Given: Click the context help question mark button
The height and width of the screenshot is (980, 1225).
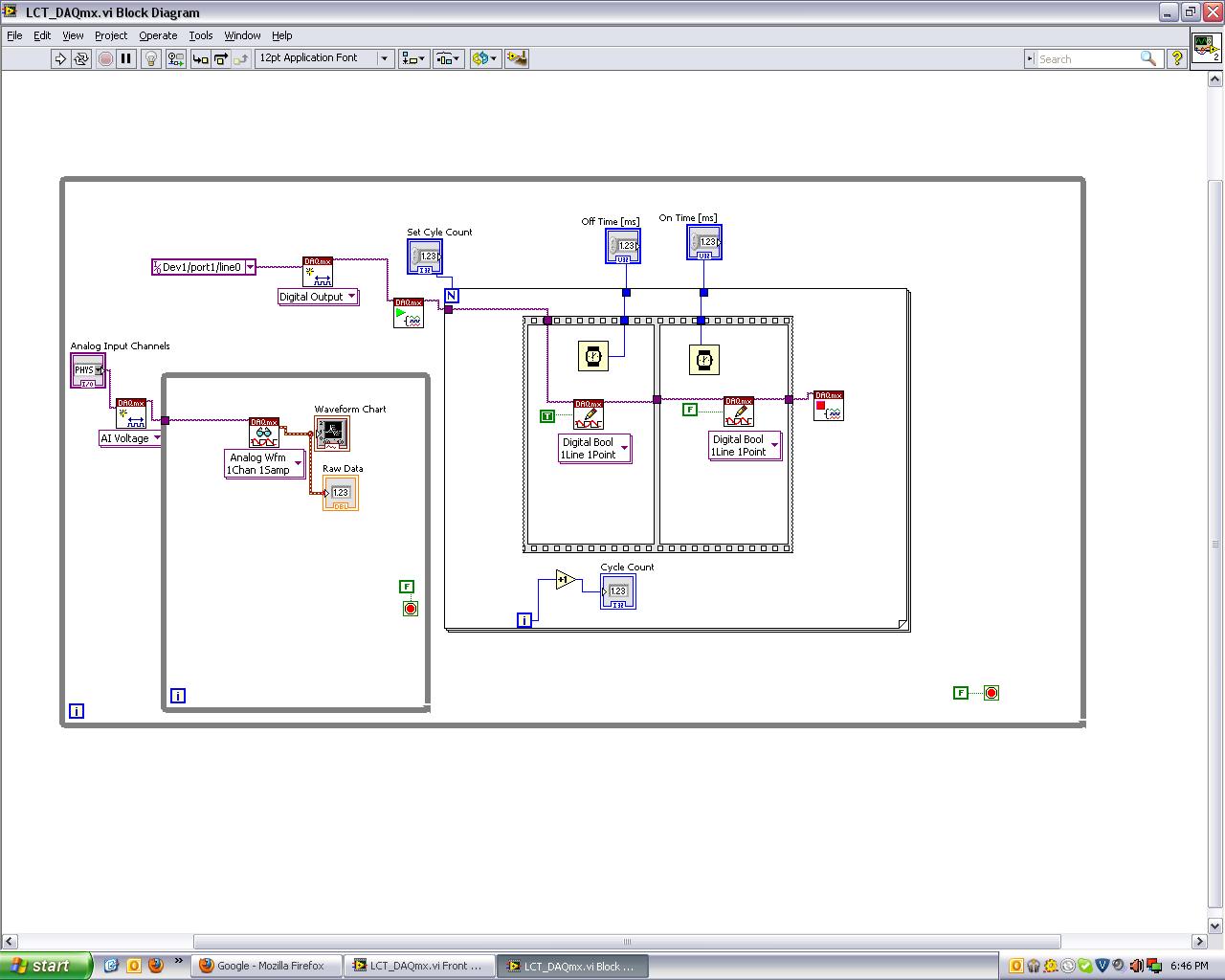Looking at the screenshot, I should click(x=1176, y=58).
